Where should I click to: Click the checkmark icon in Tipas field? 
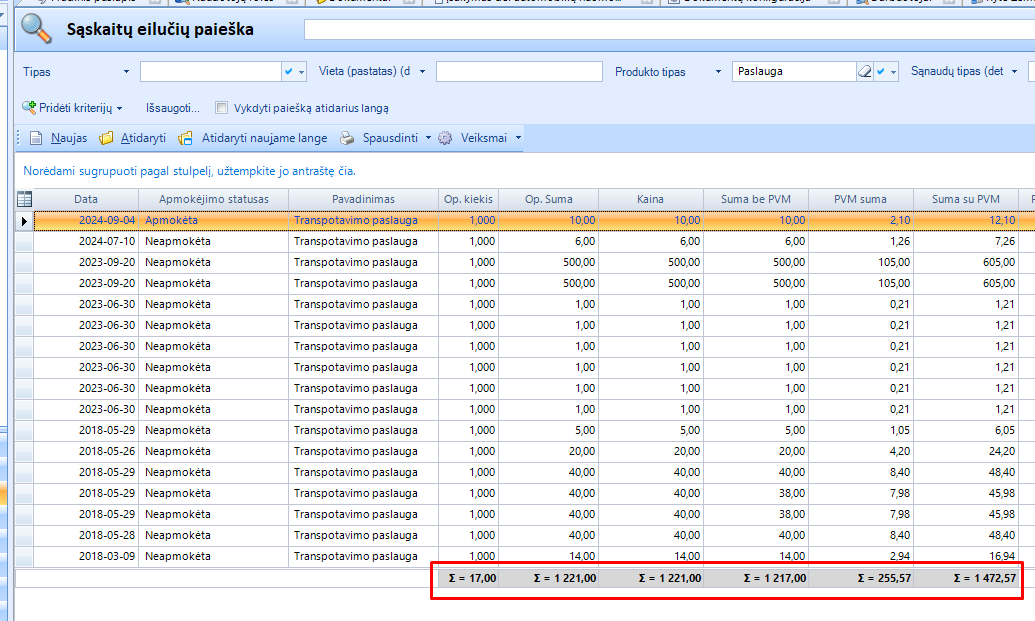[288, 71]
